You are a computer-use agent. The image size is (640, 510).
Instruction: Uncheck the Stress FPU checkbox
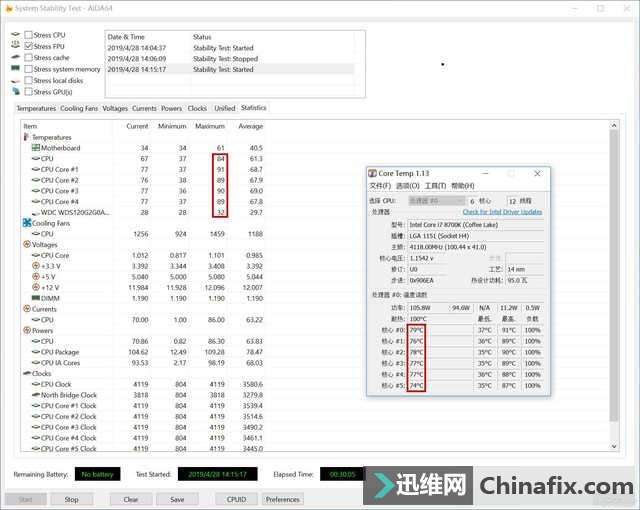point(29,46)
